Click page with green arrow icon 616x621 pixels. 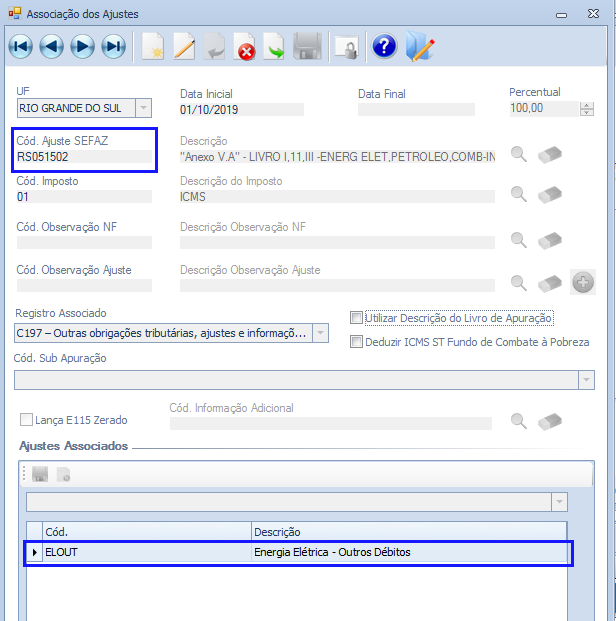(x=274, y=47)
